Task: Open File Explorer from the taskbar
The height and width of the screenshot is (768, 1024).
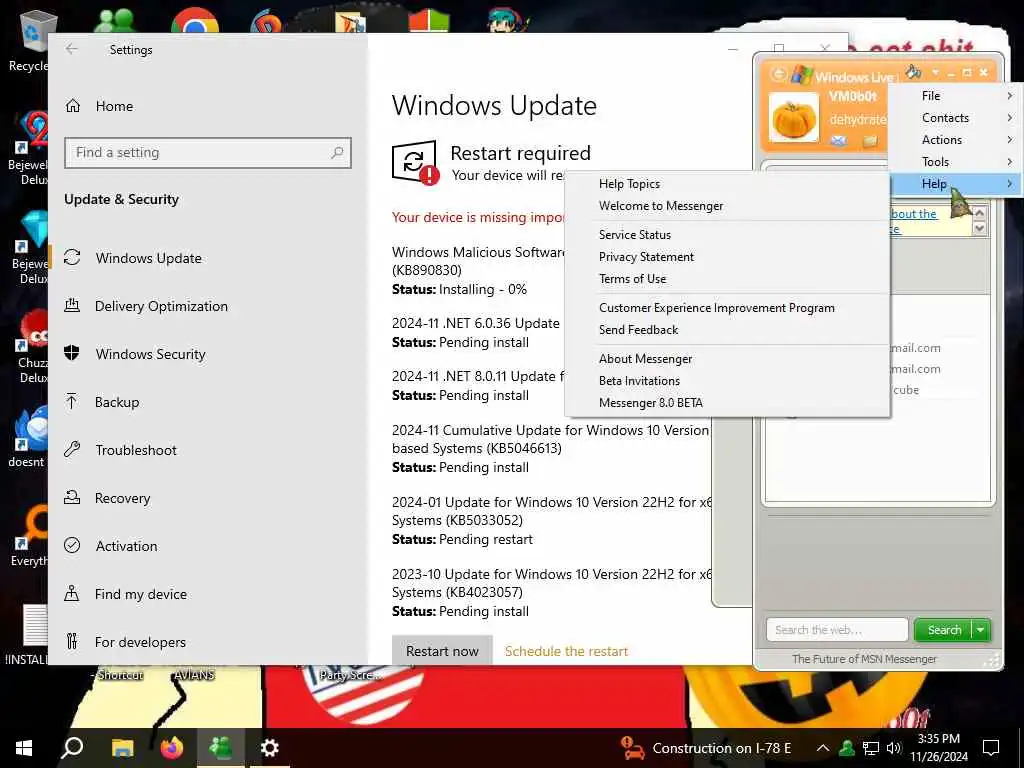Action: pos(122,748)
